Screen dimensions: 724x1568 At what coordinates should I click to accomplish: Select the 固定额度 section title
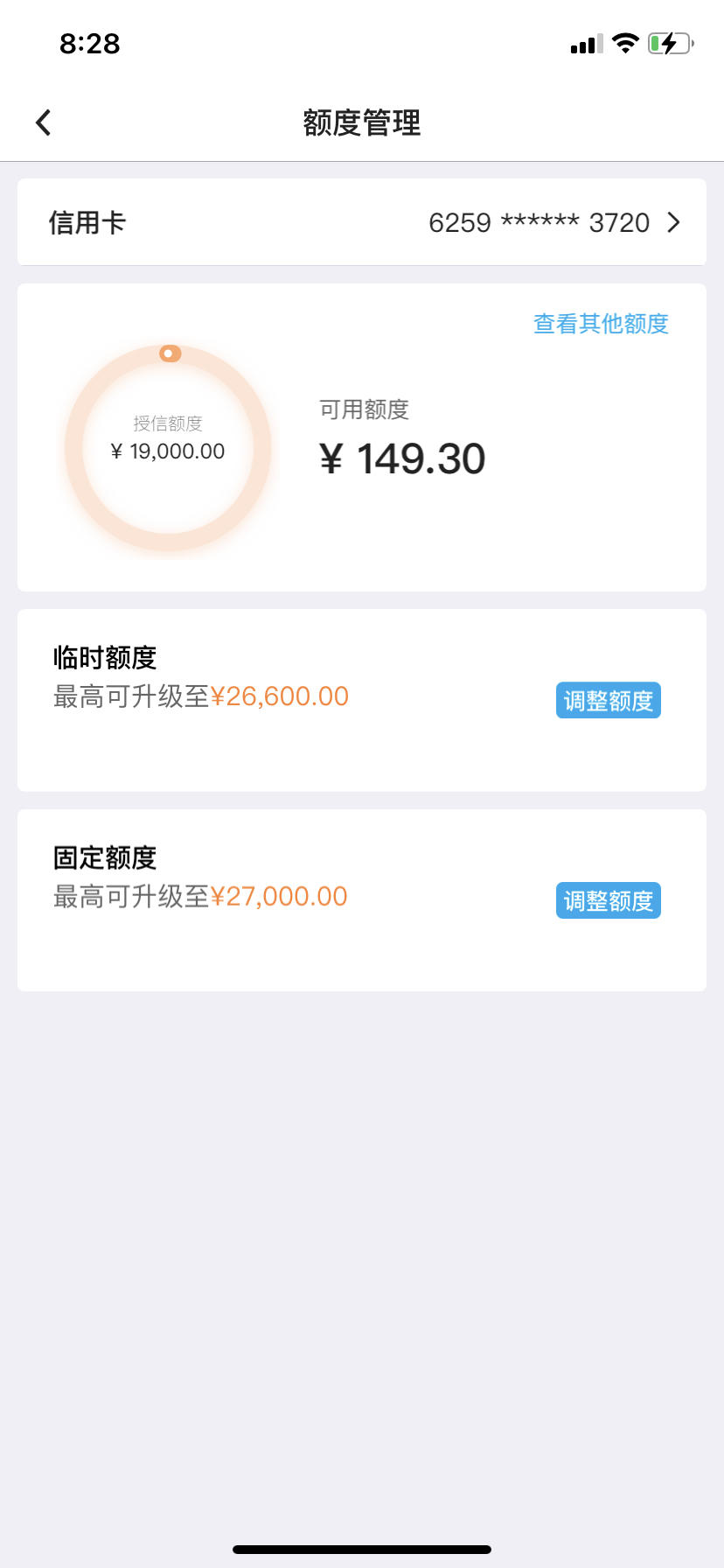point(105,857)
